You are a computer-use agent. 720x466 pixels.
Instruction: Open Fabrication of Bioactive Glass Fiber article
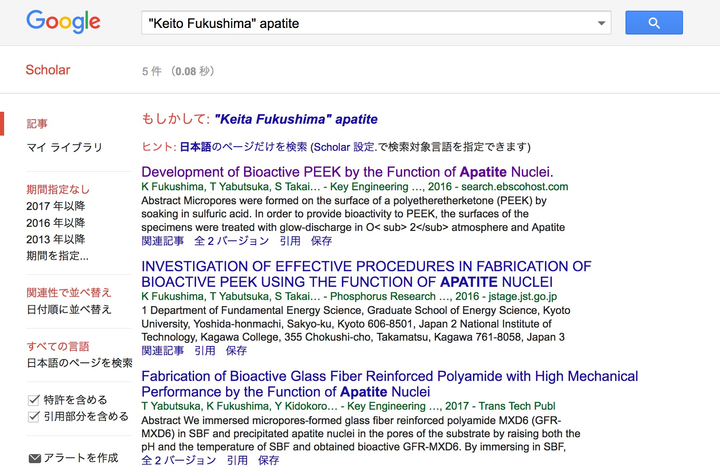point(390,384)
